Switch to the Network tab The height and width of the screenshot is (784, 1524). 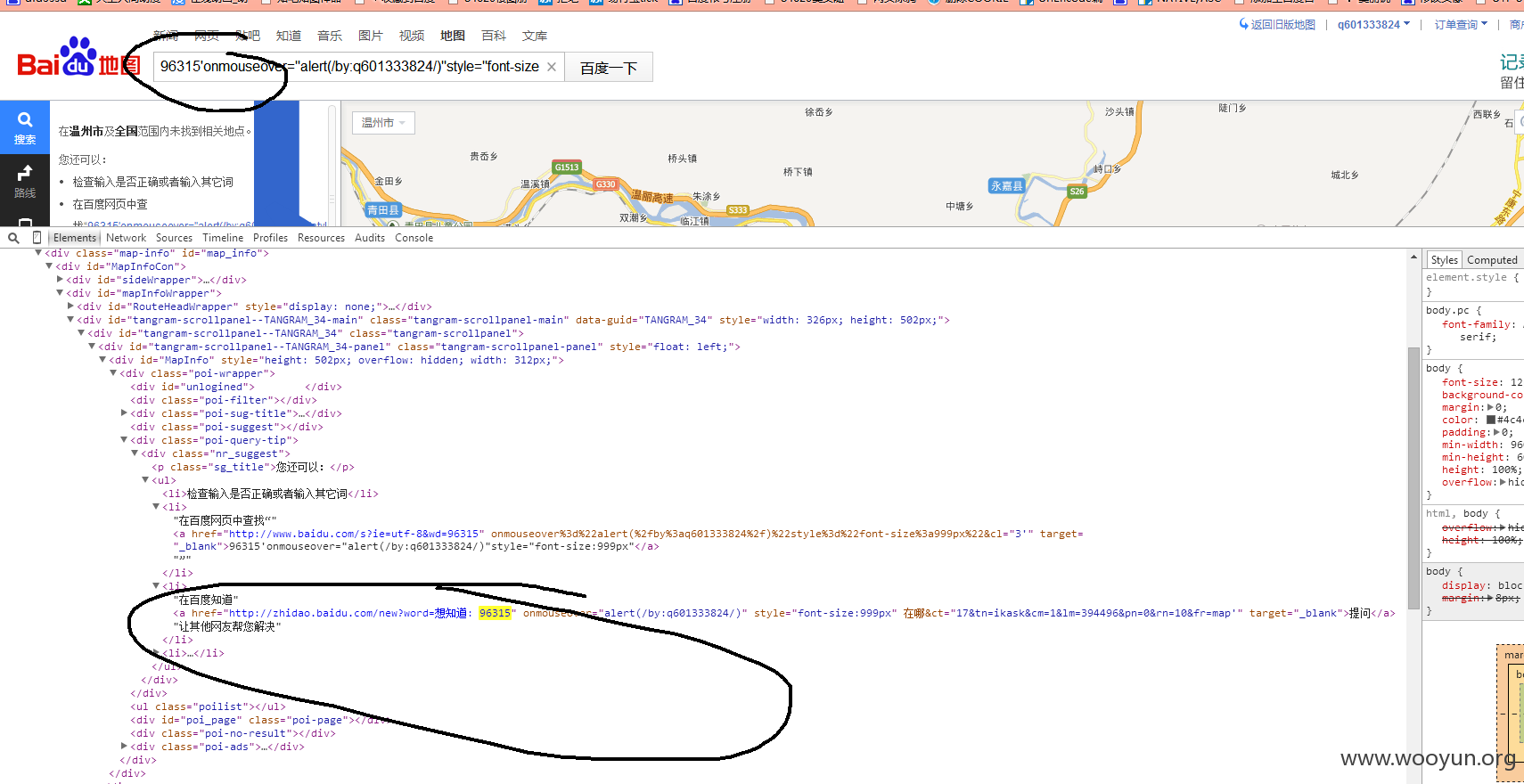(126, 238)
